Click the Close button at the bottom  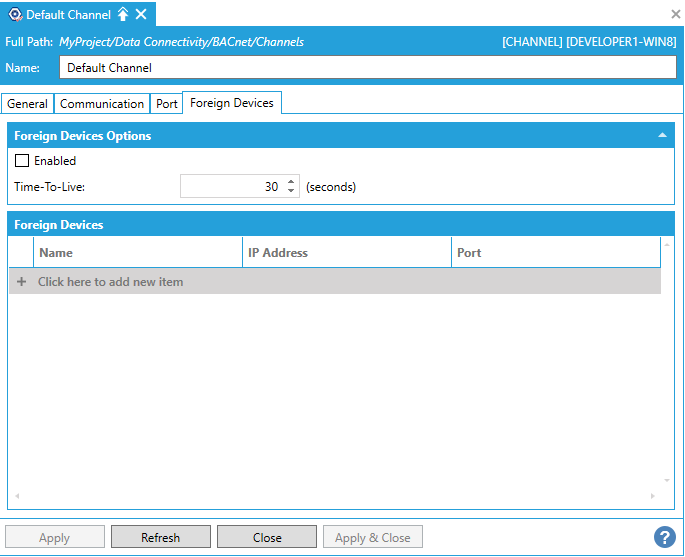(266, 537)
